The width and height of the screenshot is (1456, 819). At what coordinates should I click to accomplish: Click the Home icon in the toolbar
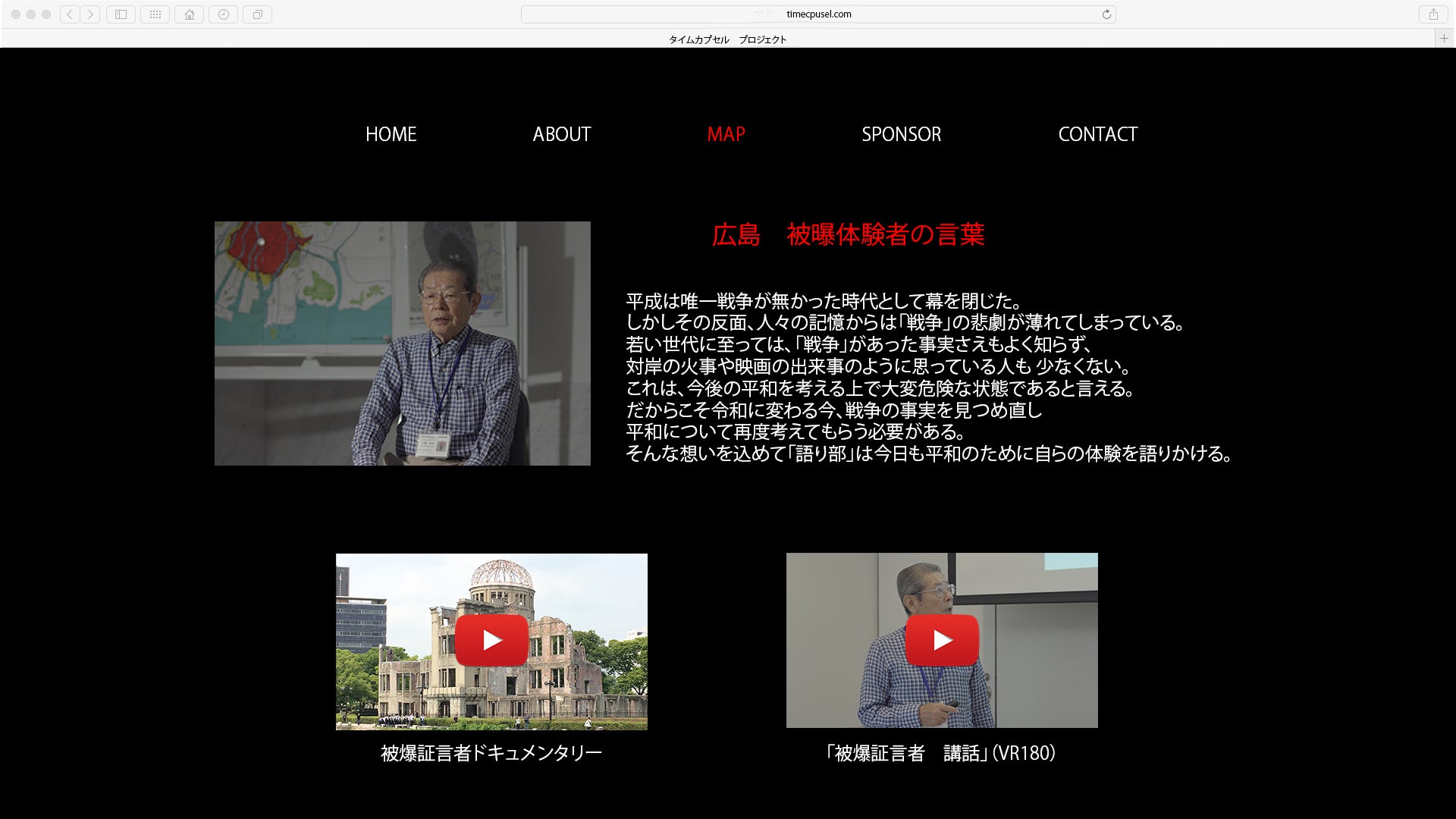coord(189,14)
